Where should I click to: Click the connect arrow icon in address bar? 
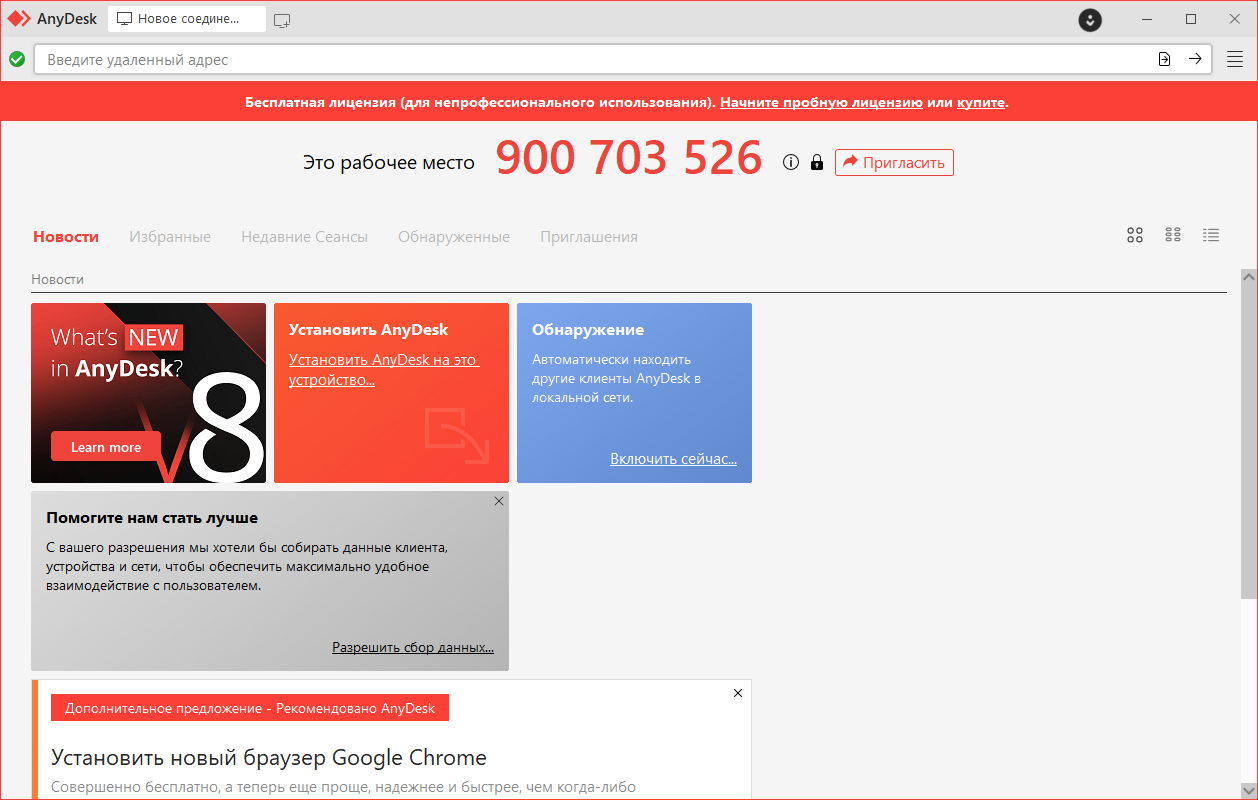tap(1195, 59)
